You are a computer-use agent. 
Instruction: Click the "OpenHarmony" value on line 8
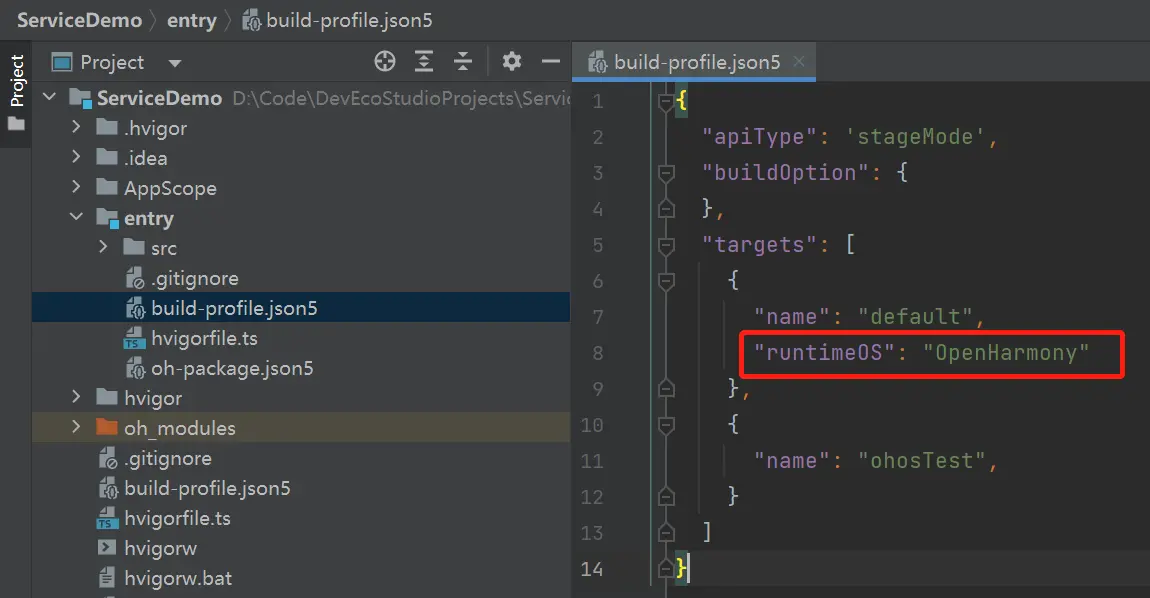coord(1006,352)
